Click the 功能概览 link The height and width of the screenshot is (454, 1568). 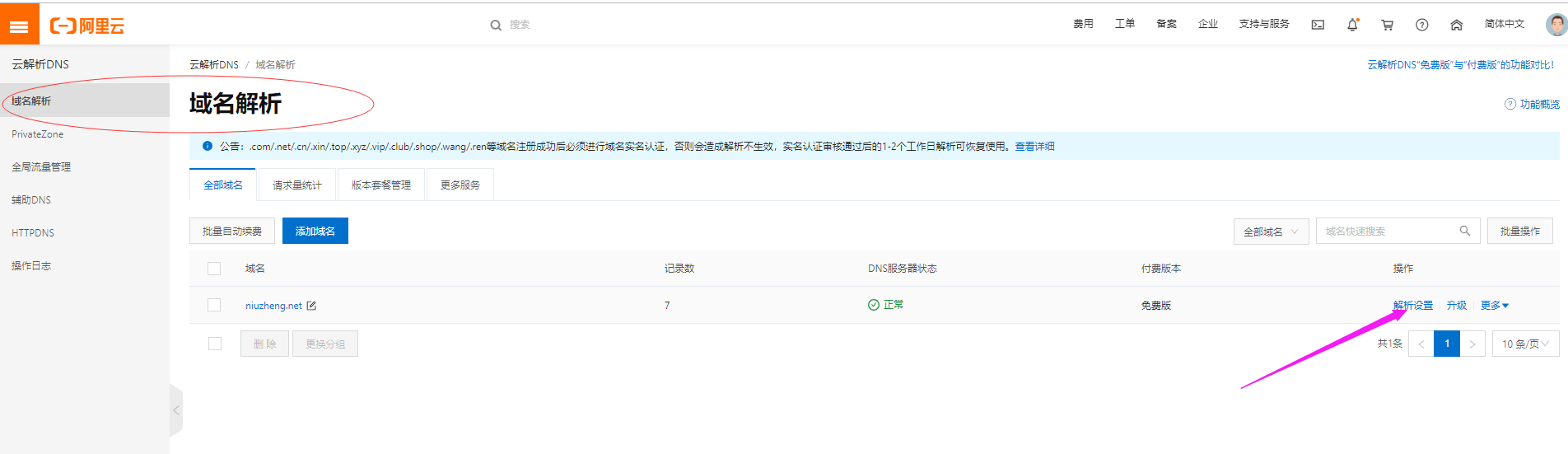1539,104
